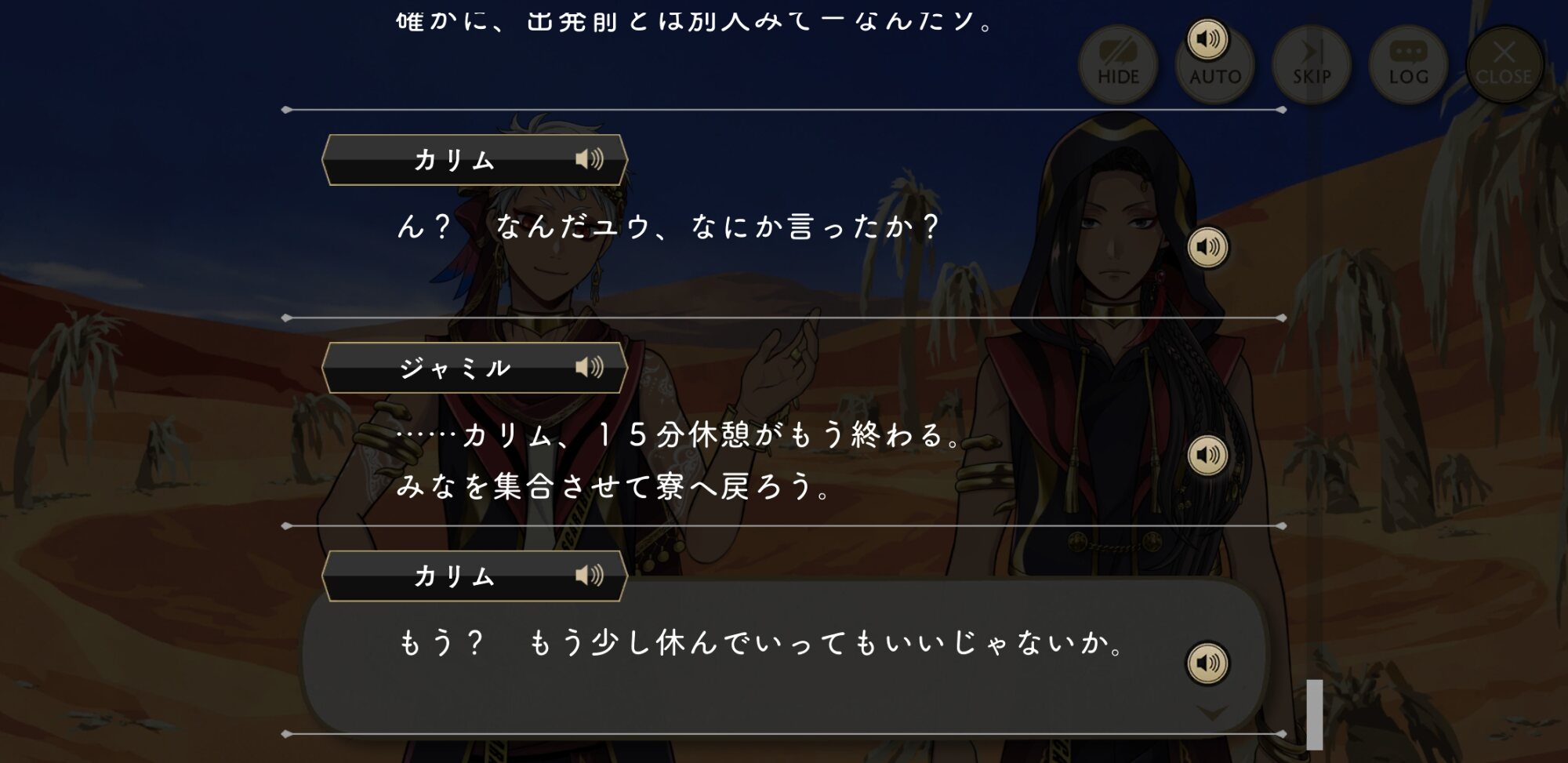The width and height of the screenshot is (1568, 763).
Task: Open the LOG button
Action: click(x=1408, y=64)
